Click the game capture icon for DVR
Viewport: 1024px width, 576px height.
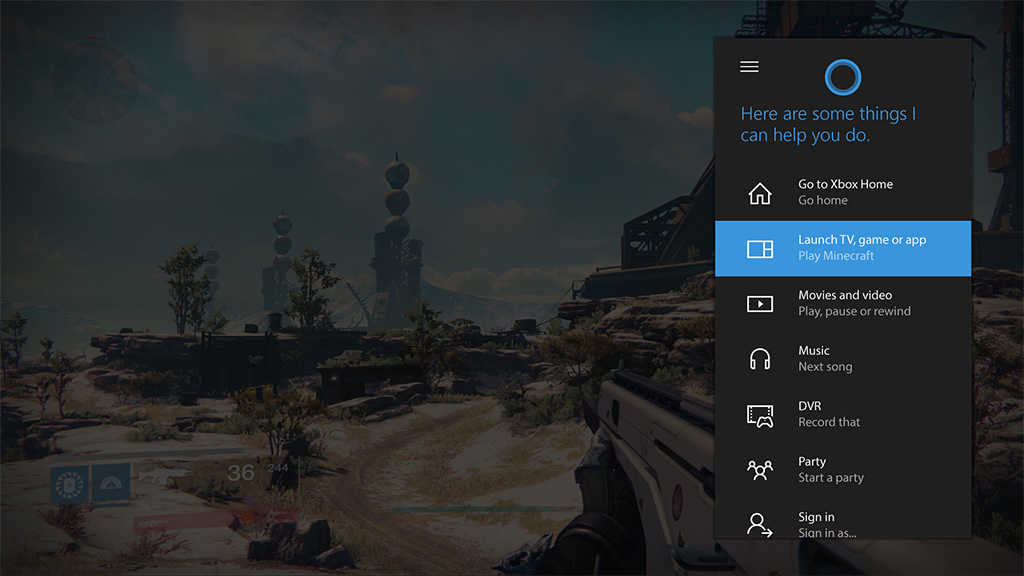pos(760,415)
